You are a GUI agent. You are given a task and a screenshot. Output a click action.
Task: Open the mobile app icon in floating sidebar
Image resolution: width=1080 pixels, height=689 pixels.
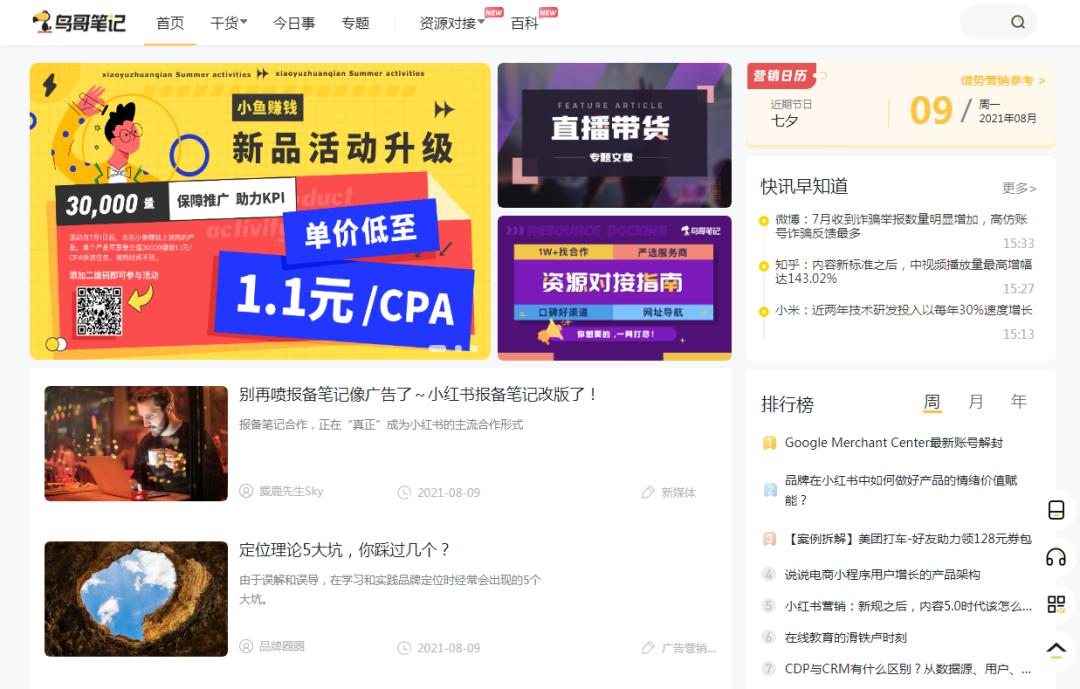pos(1056,511)
